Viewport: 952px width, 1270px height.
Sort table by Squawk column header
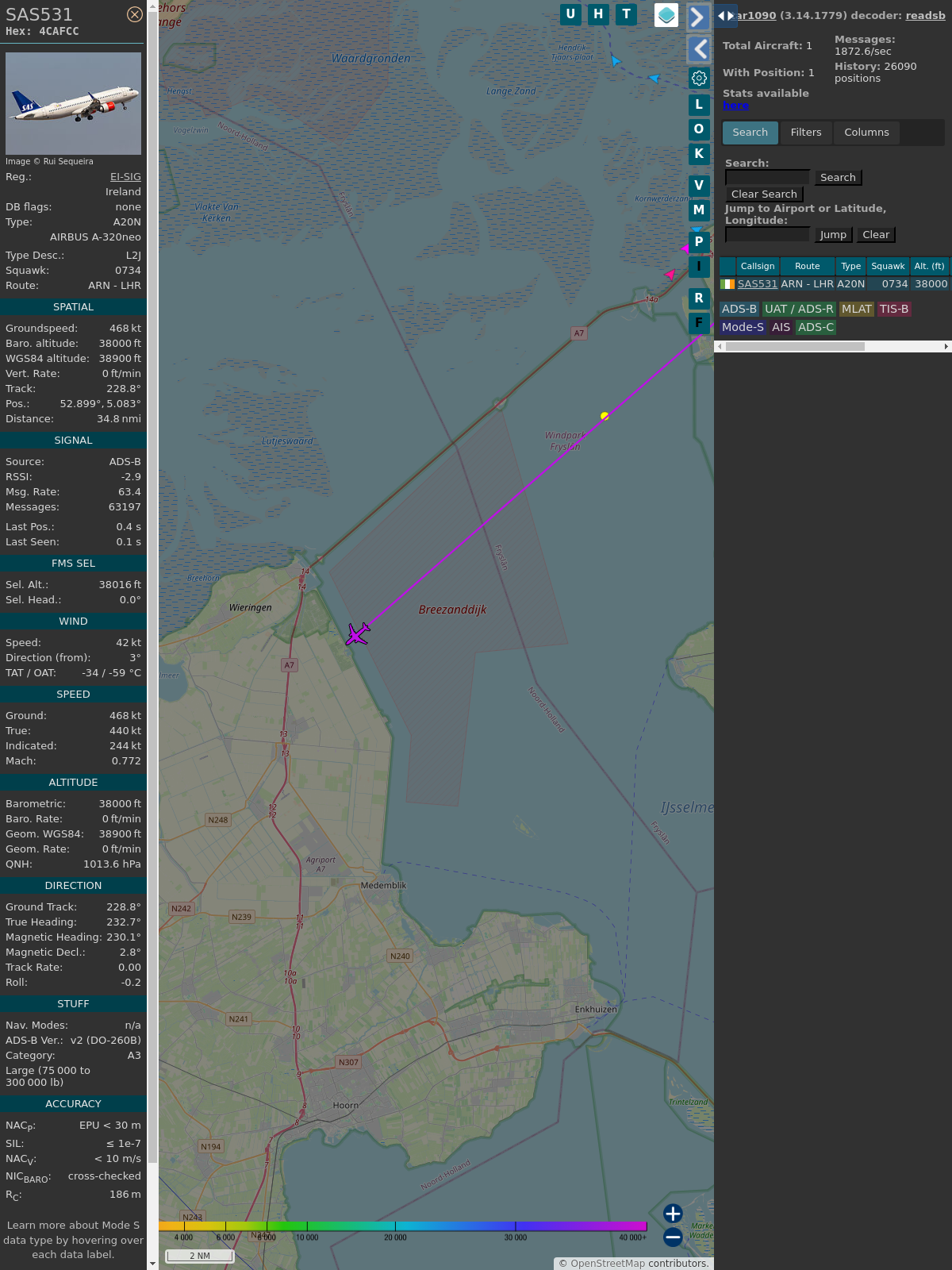point(888,267)
